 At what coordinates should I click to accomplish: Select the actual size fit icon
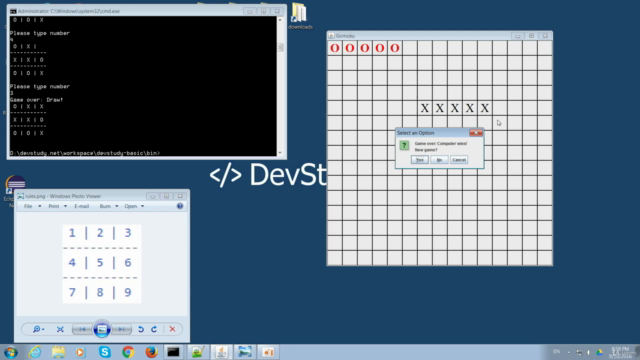(60, 329)
